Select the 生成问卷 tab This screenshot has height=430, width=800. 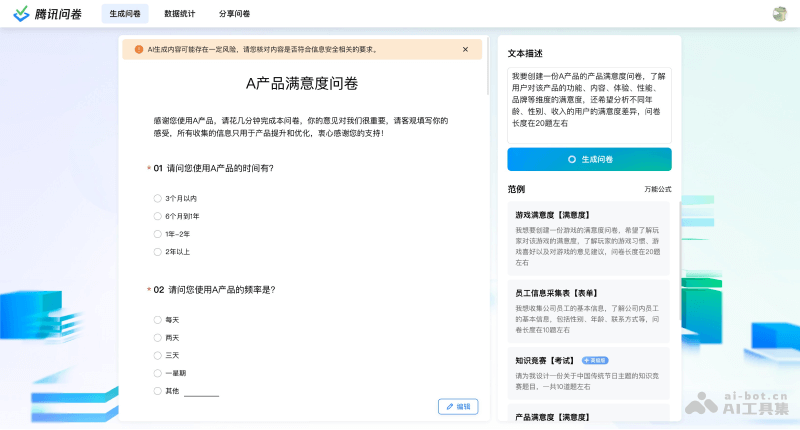tap(125, 14)
